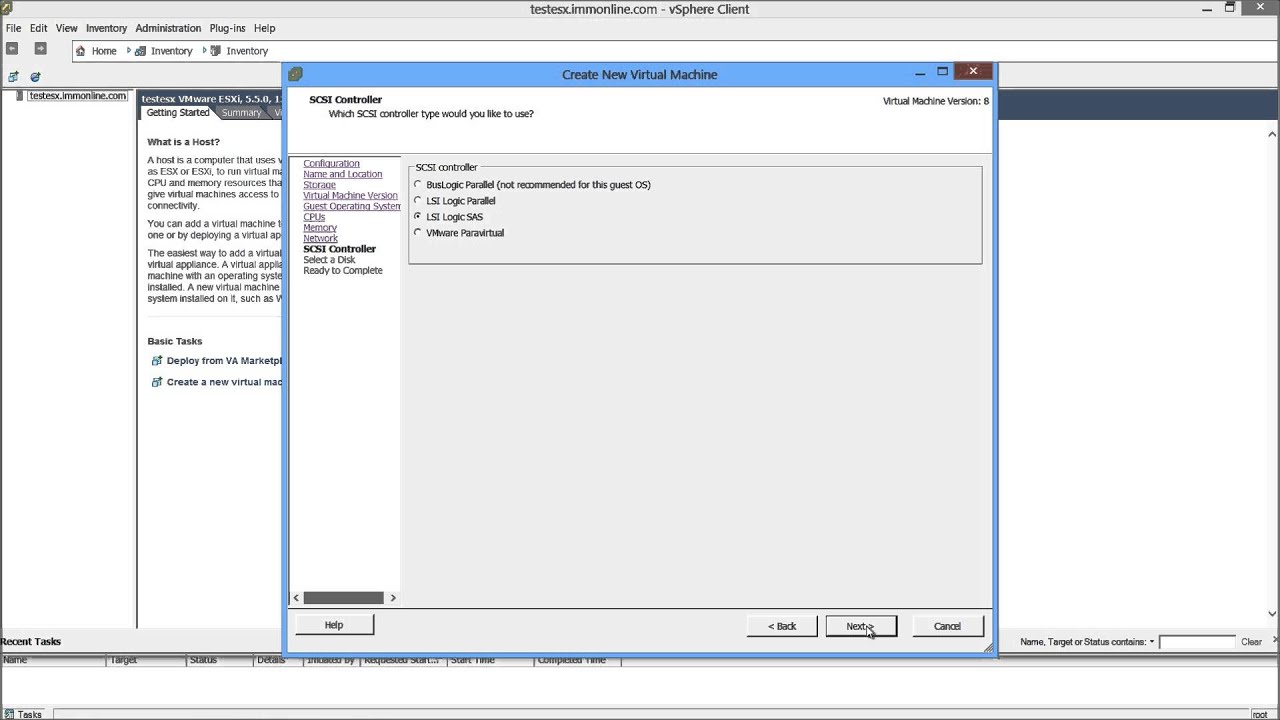Viewport: 1280px width, 720px height.
Task: Click the wizard steps horizontal scrollbar thumb
Action: click(343, 598)
